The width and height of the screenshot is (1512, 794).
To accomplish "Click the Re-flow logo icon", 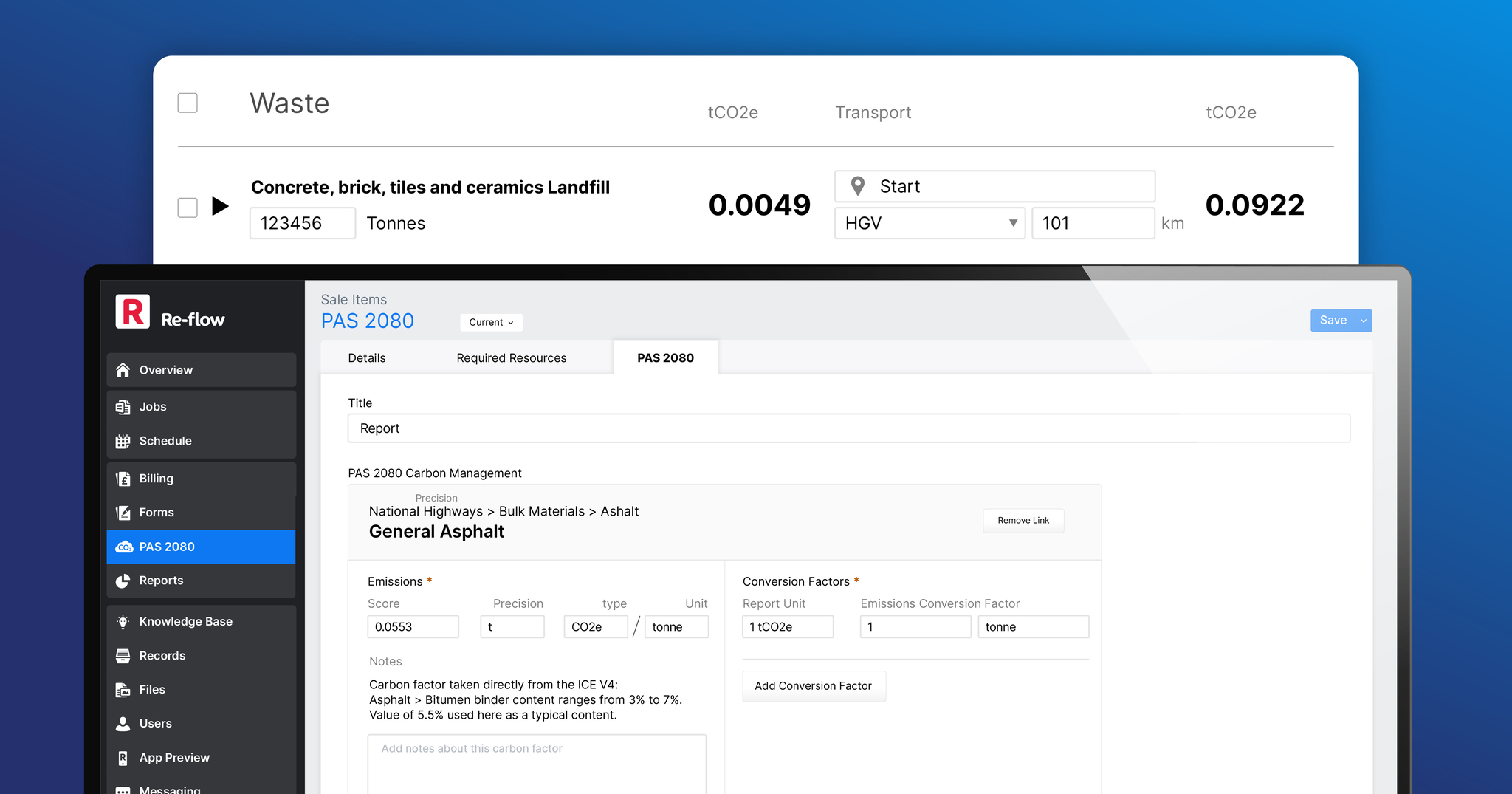I will coord(133,312).
